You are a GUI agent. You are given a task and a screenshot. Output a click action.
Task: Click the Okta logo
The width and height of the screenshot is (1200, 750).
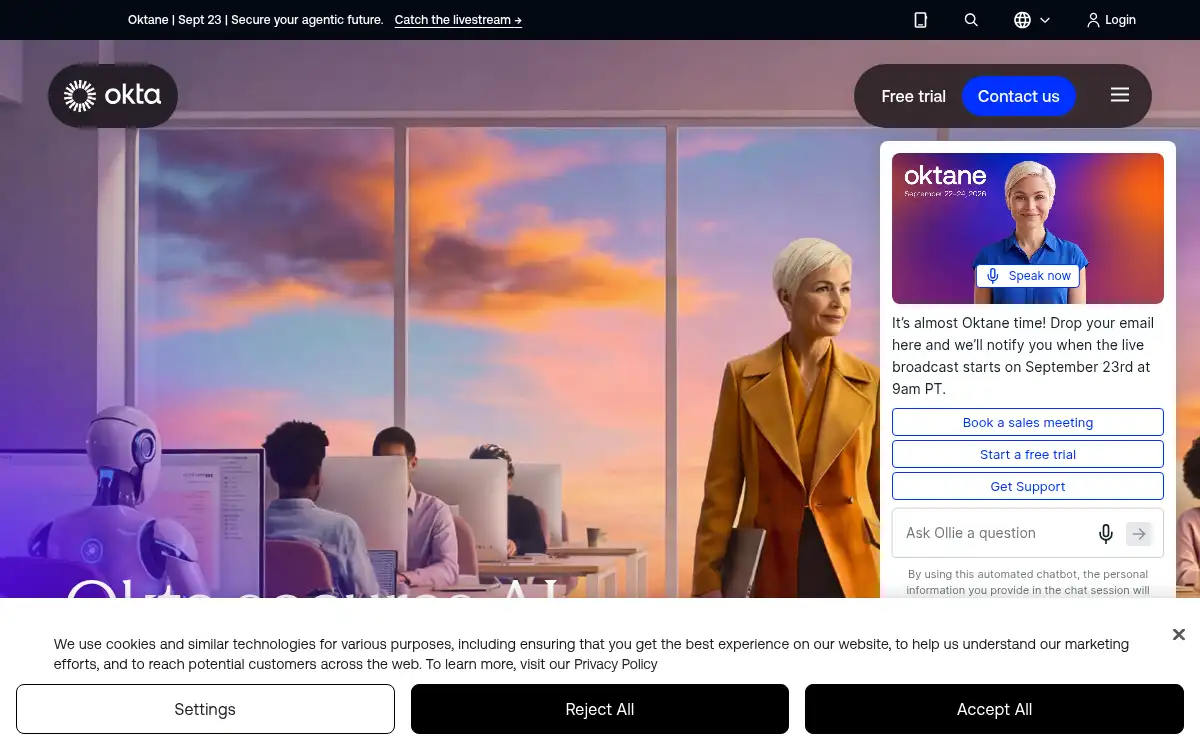[112, 96]
